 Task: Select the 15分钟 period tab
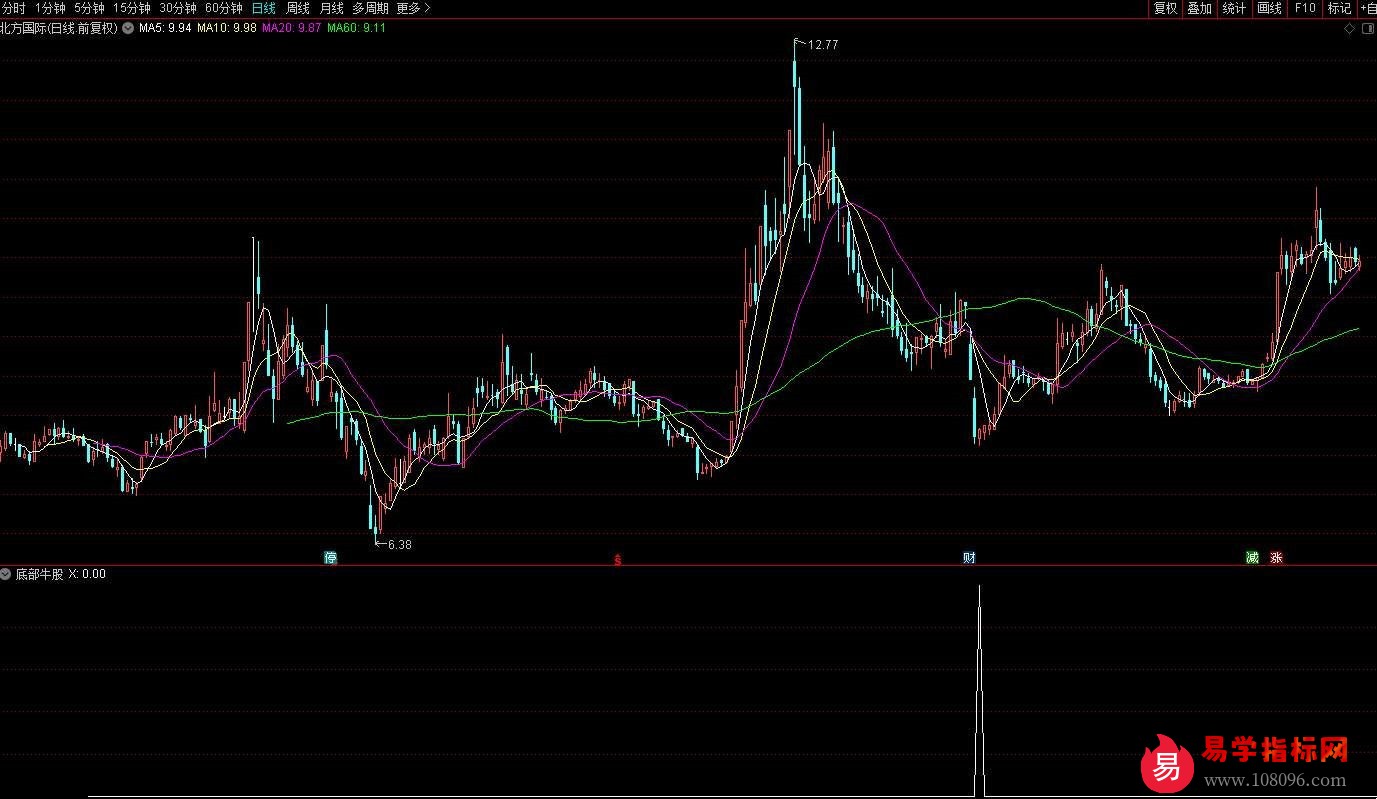pos(131,8)
